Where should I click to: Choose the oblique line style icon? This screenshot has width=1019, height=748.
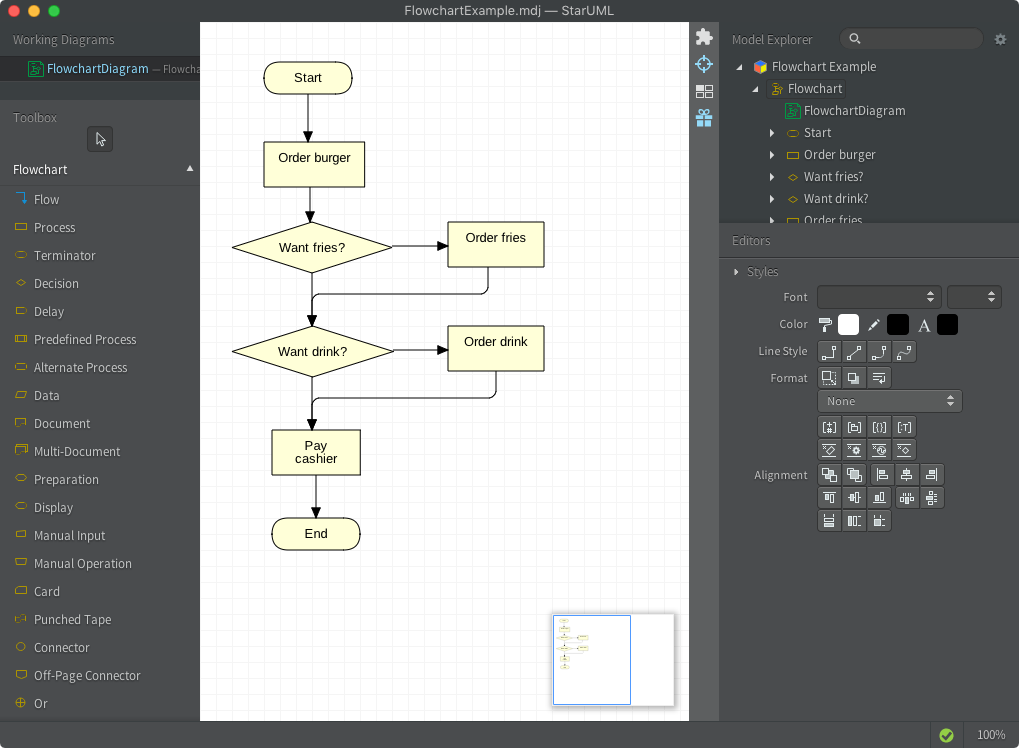click(854, 352)
